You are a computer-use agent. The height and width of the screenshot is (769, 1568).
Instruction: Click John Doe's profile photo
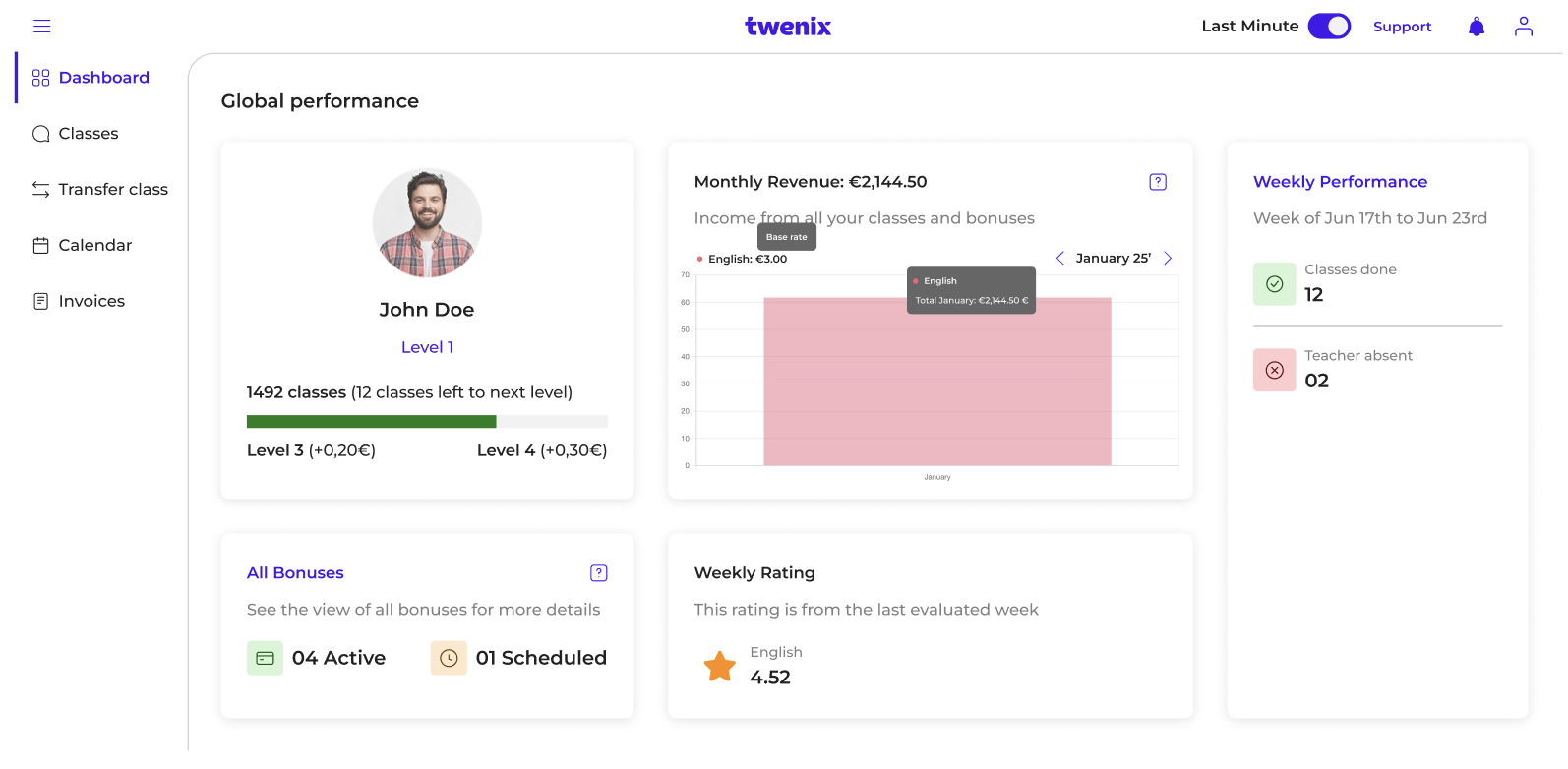tap(427, 223)
